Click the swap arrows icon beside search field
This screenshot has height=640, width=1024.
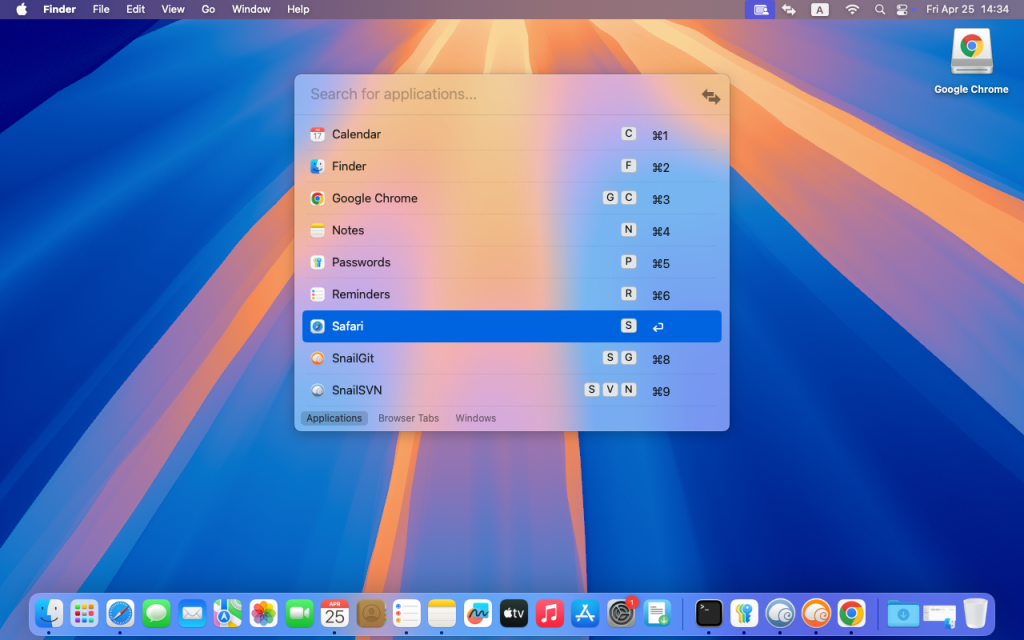[x=711, y=97]
